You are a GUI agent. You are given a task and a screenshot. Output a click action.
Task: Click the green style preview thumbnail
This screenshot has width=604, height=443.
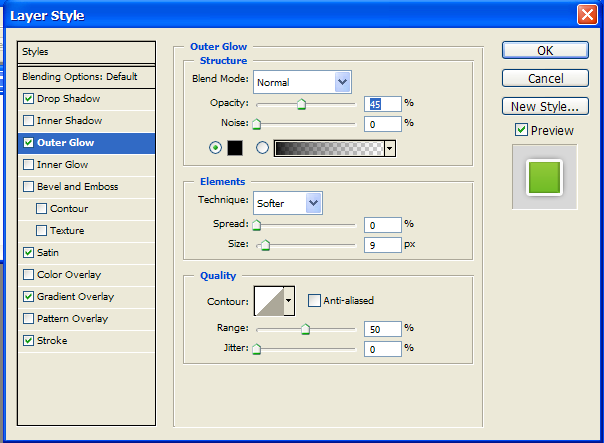[545, 176]
